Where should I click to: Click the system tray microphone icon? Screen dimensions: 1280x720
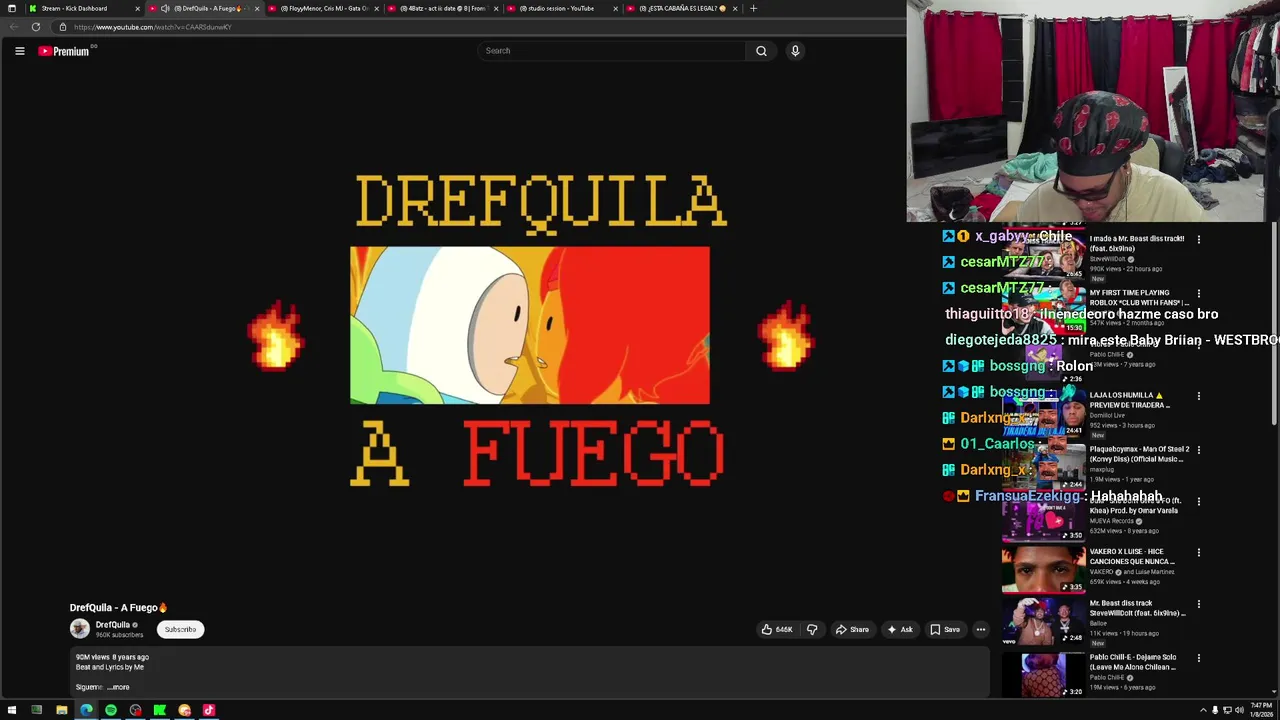[x=1215, y=710]
